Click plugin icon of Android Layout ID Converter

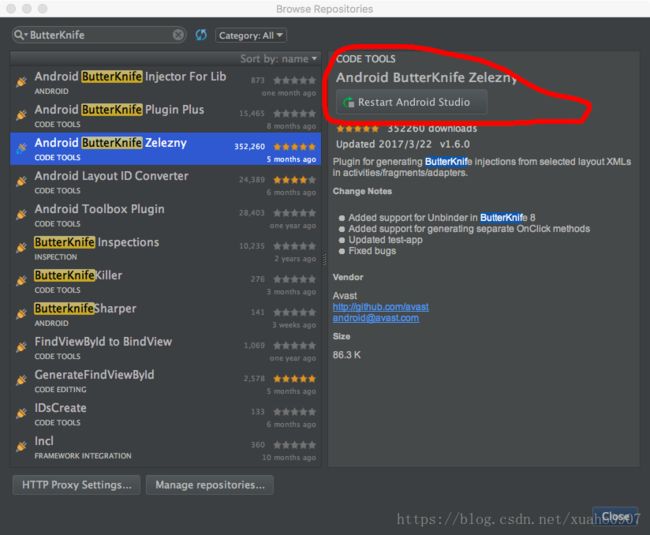pos(22,181)
